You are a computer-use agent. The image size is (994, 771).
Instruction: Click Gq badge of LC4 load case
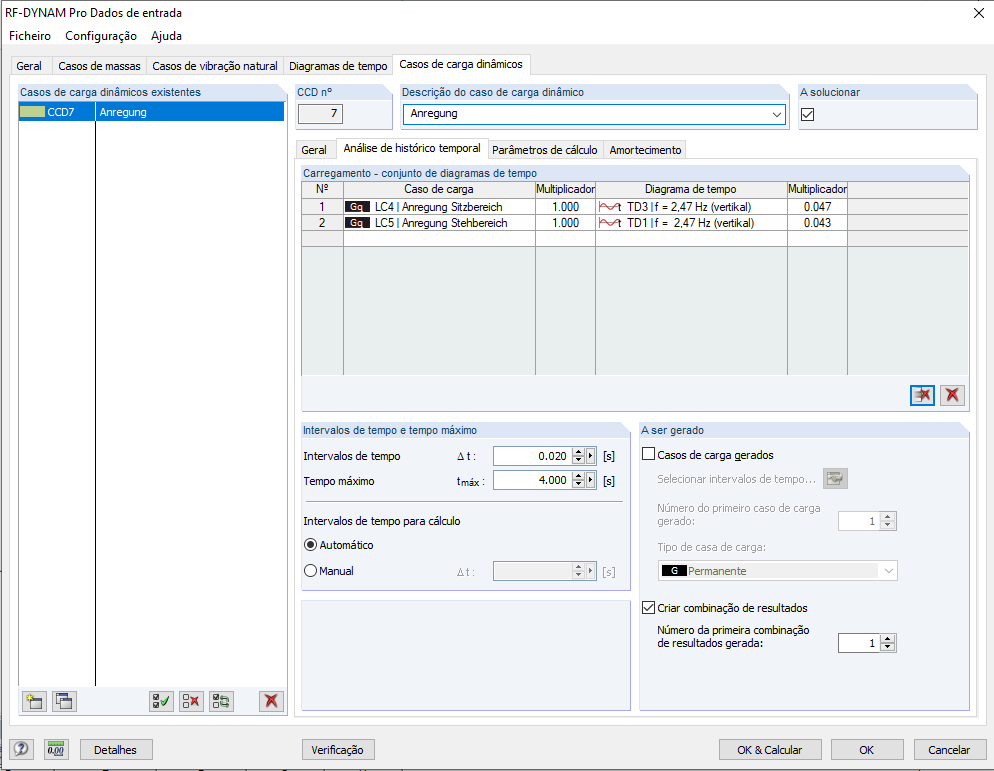357,207
